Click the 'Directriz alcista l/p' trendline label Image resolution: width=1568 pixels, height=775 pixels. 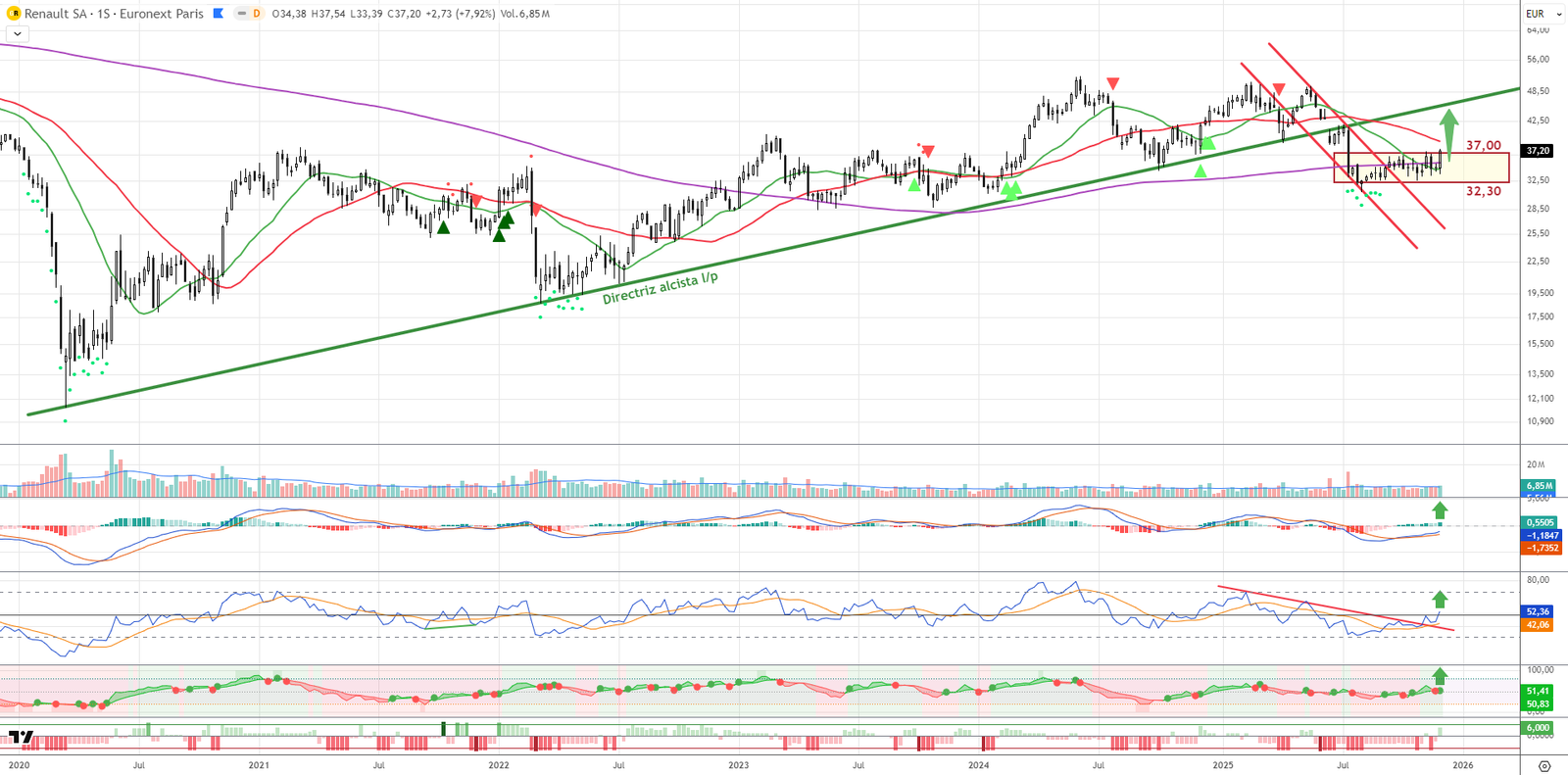pyautogui.click(x=660, y=288)
